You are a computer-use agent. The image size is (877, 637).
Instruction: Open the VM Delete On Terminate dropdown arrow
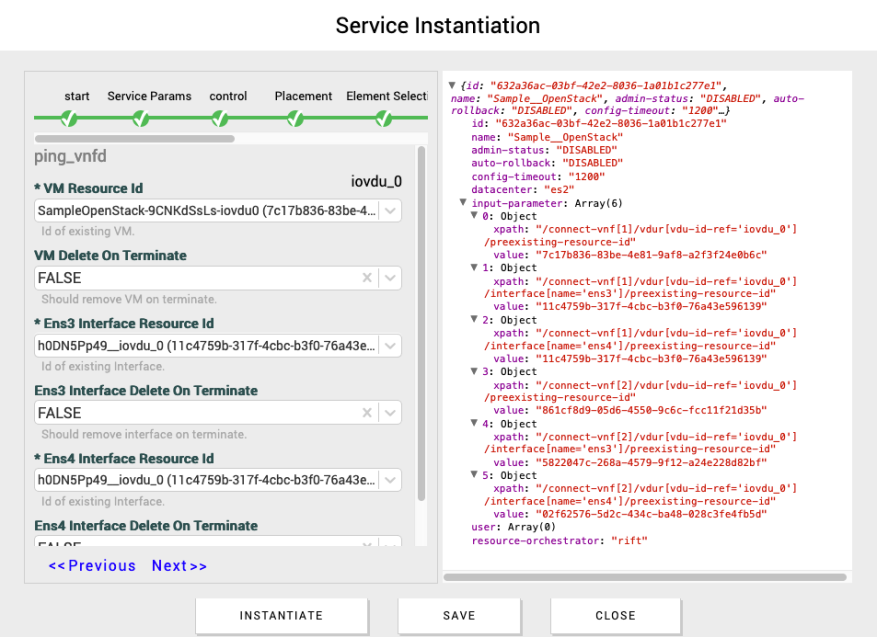click(x=390, y=278)
